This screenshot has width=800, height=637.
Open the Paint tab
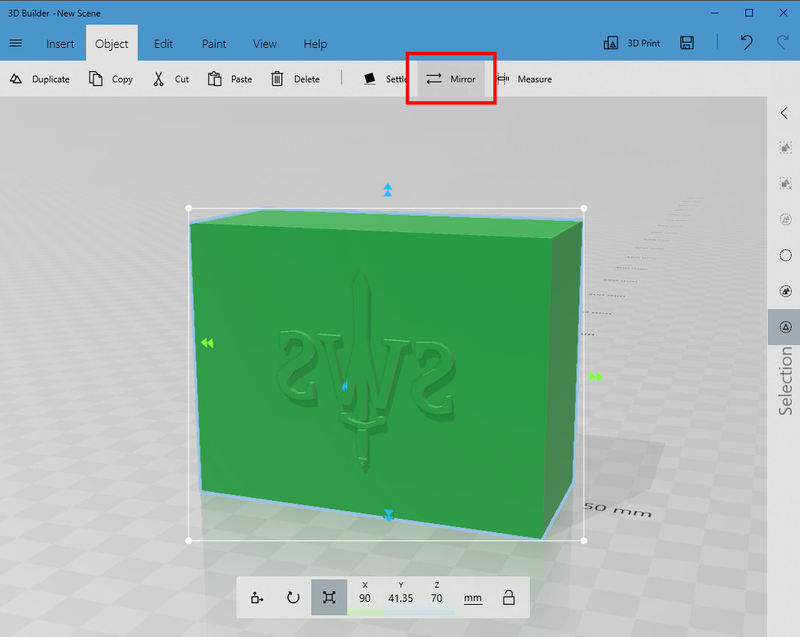click(214, 44)
